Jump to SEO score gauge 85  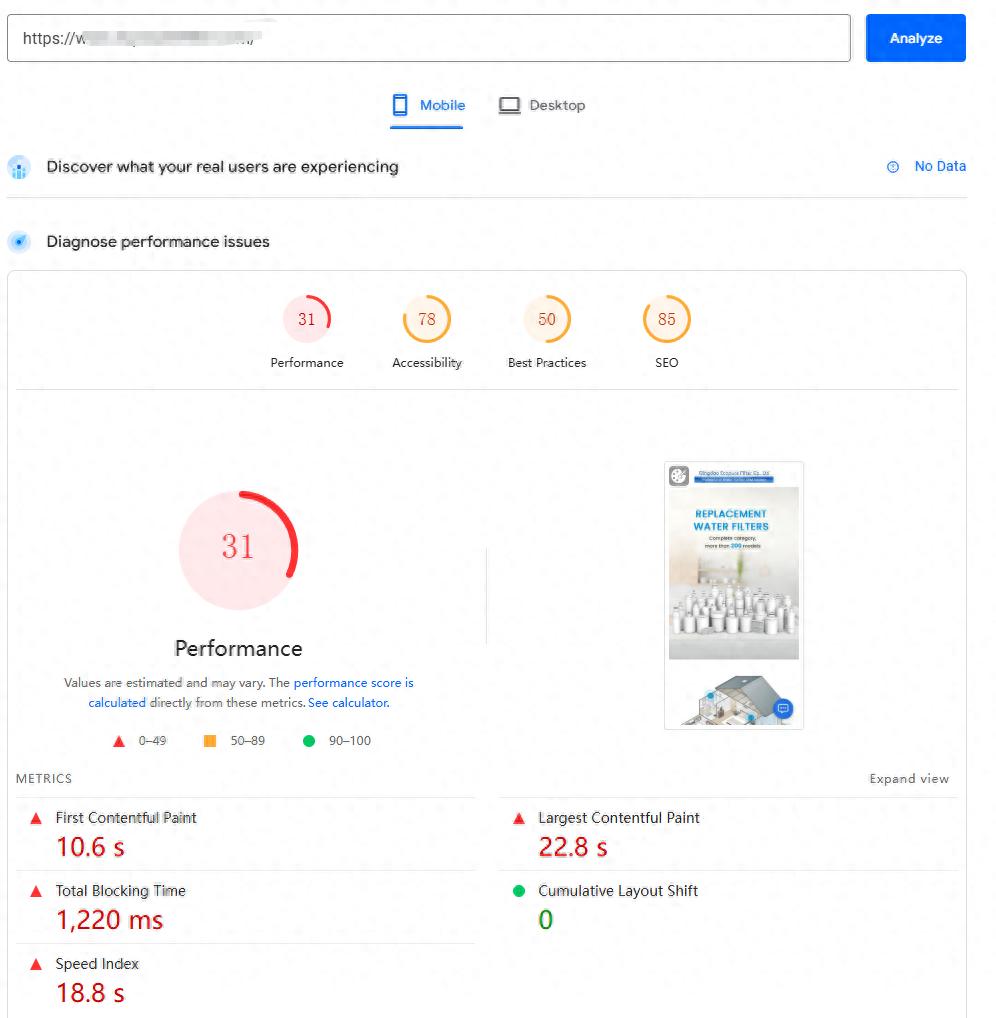(x=667, y=320)
